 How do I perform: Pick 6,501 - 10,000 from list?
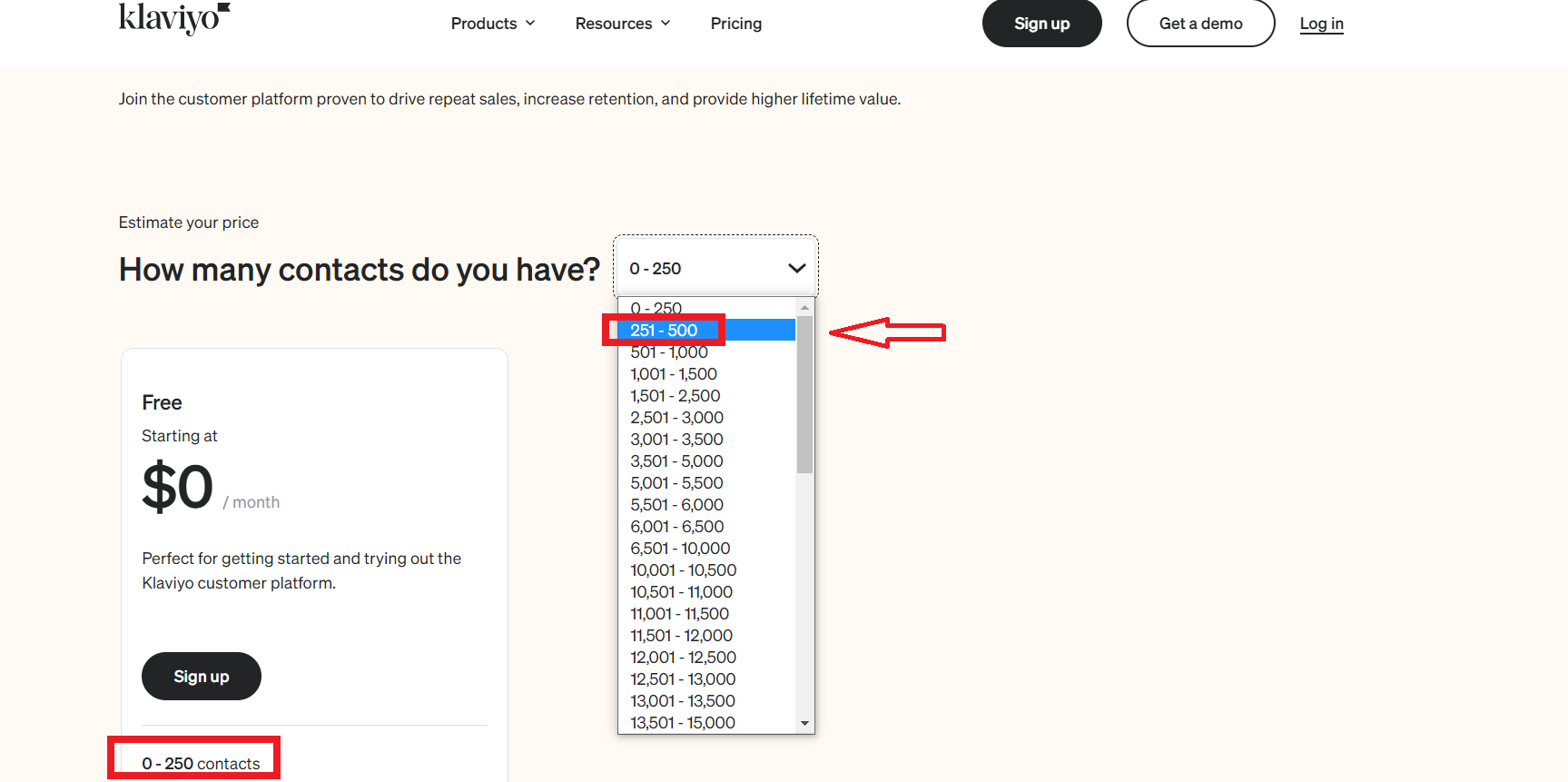706,549
